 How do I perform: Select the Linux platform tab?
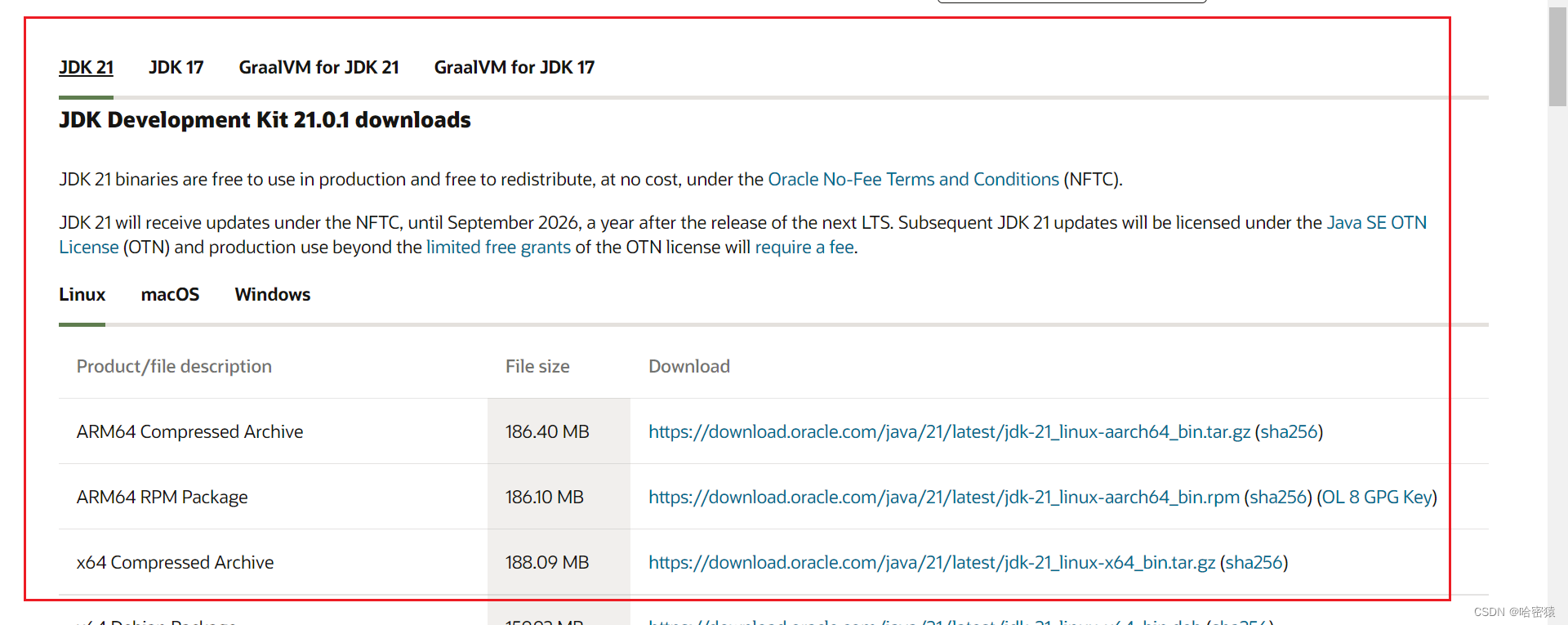pyautogui.click(x=82, y=294)
